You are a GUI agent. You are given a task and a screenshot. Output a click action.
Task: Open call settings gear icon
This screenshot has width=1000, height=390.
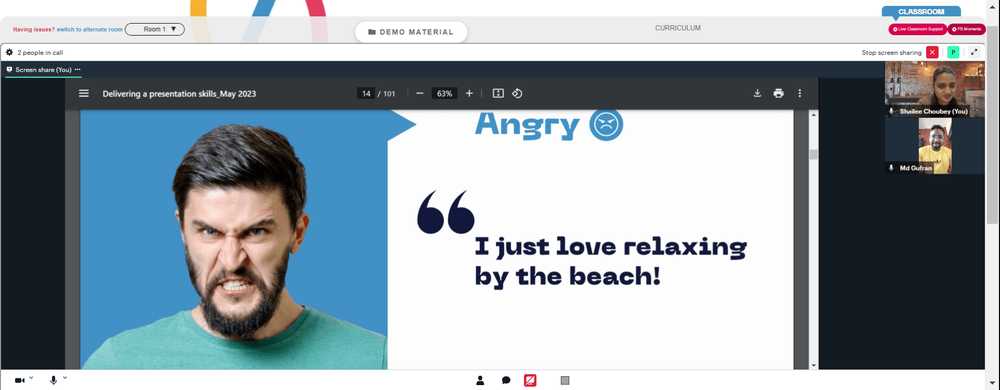(10, 52)
